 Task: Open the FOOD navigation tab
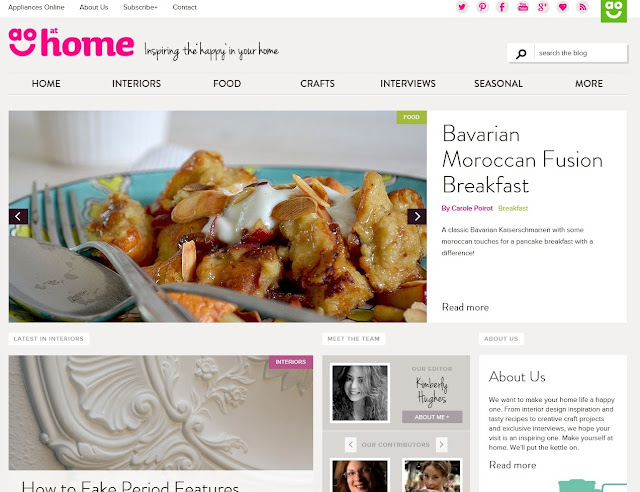coord(227,84)
